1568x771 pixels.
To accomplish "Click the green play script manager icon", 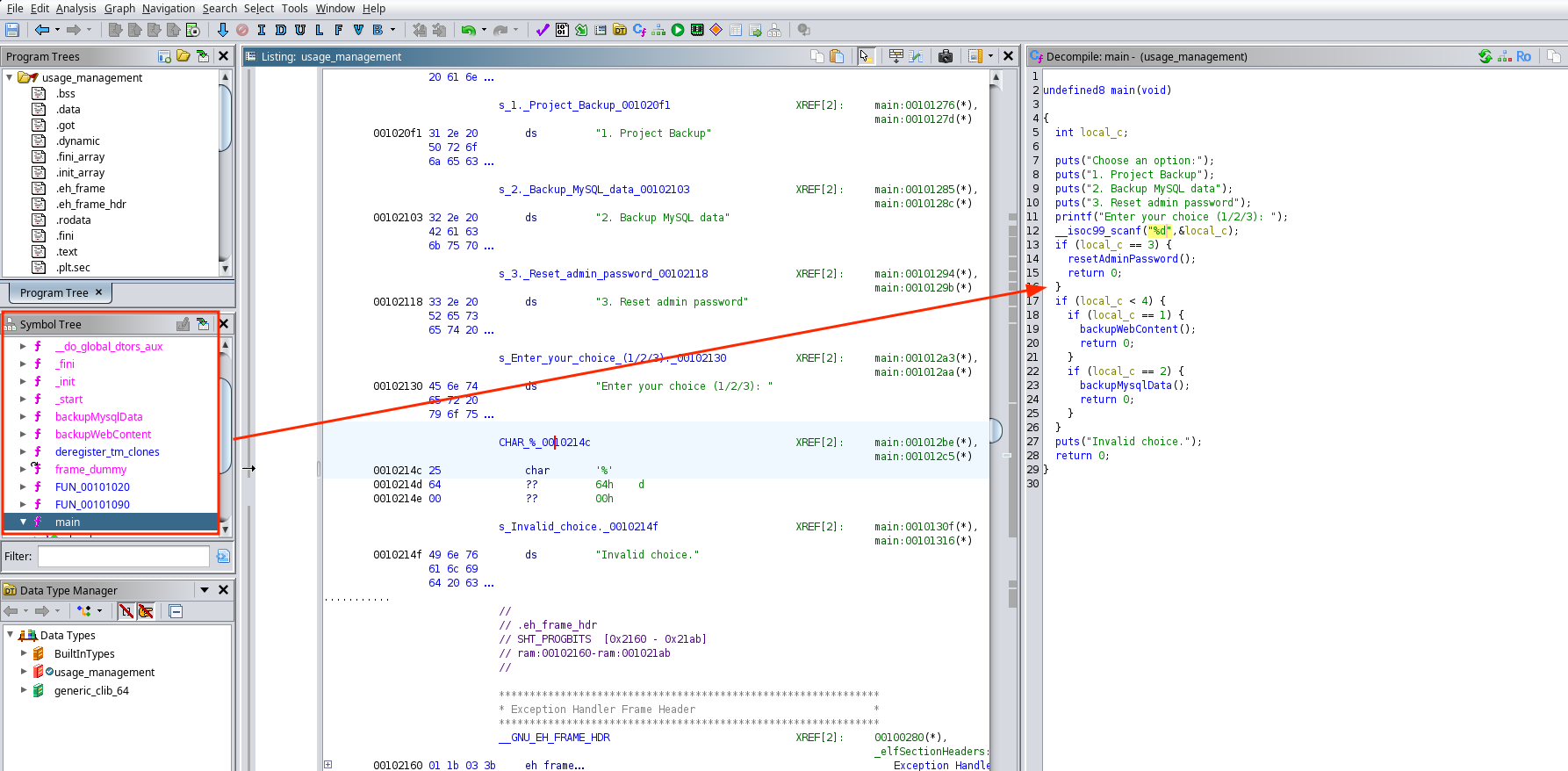I will pyautogui.click(x=678, y=30).
